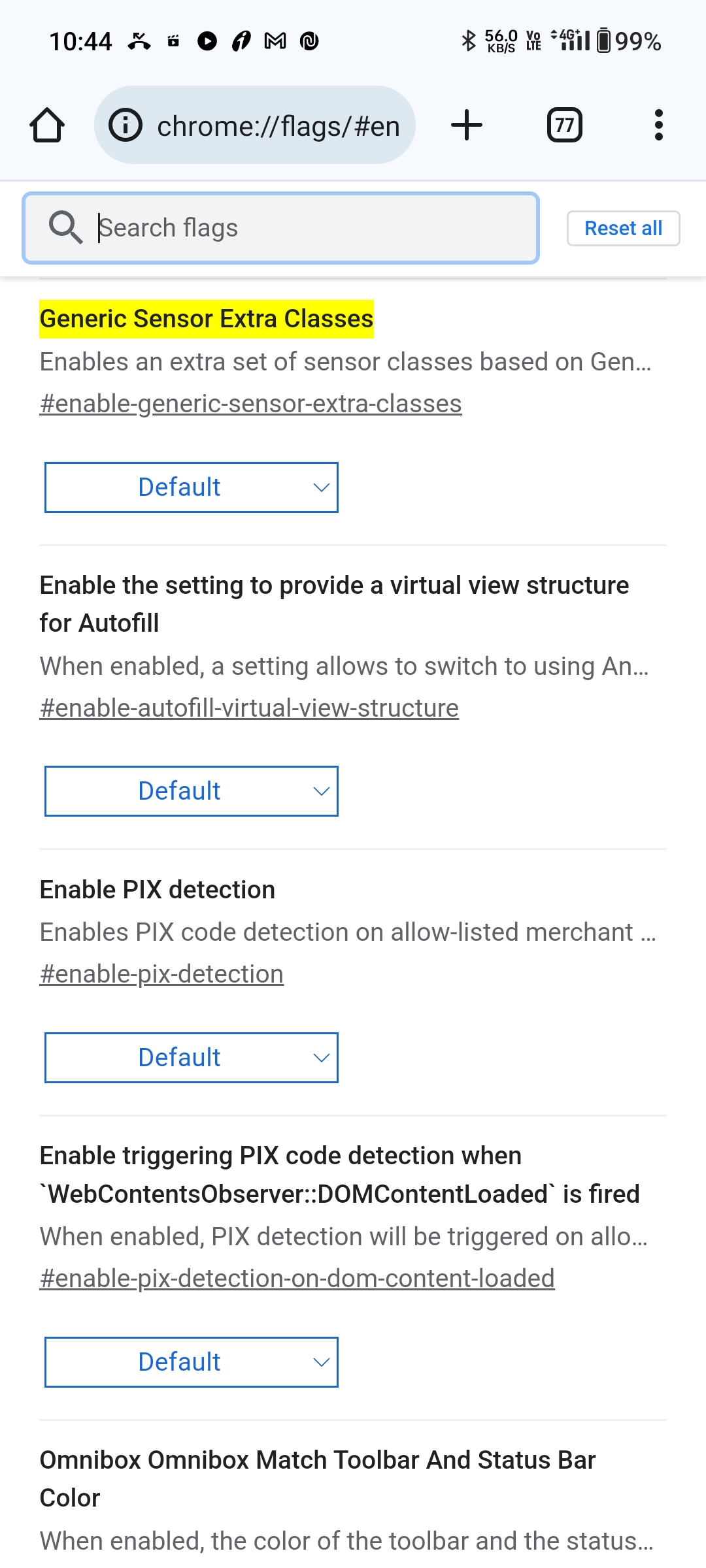Tap the Chrome home icon
The height and width of the screenshot is (1568, 706).
pos(47,125)
